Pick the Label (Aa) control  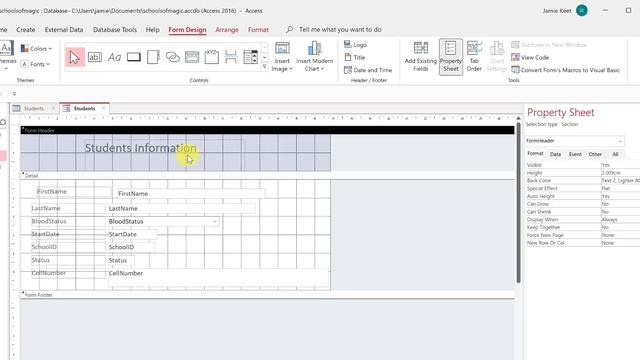tap(114, 57)
